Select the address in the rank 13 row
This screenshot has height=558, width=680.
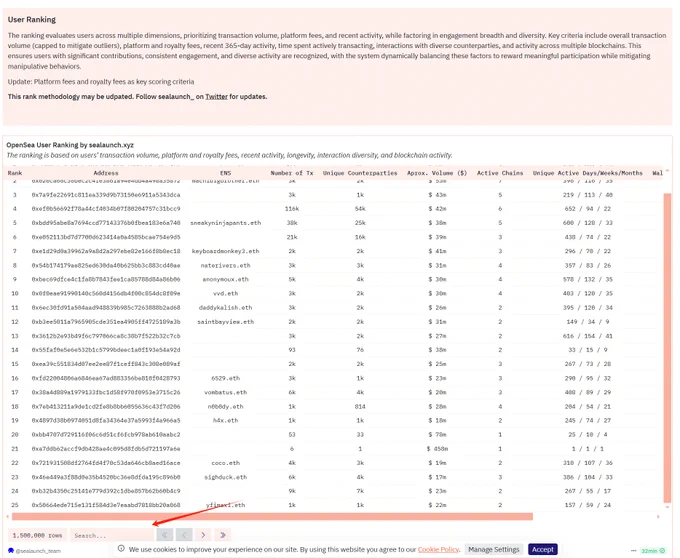click(x=106, y=336)
